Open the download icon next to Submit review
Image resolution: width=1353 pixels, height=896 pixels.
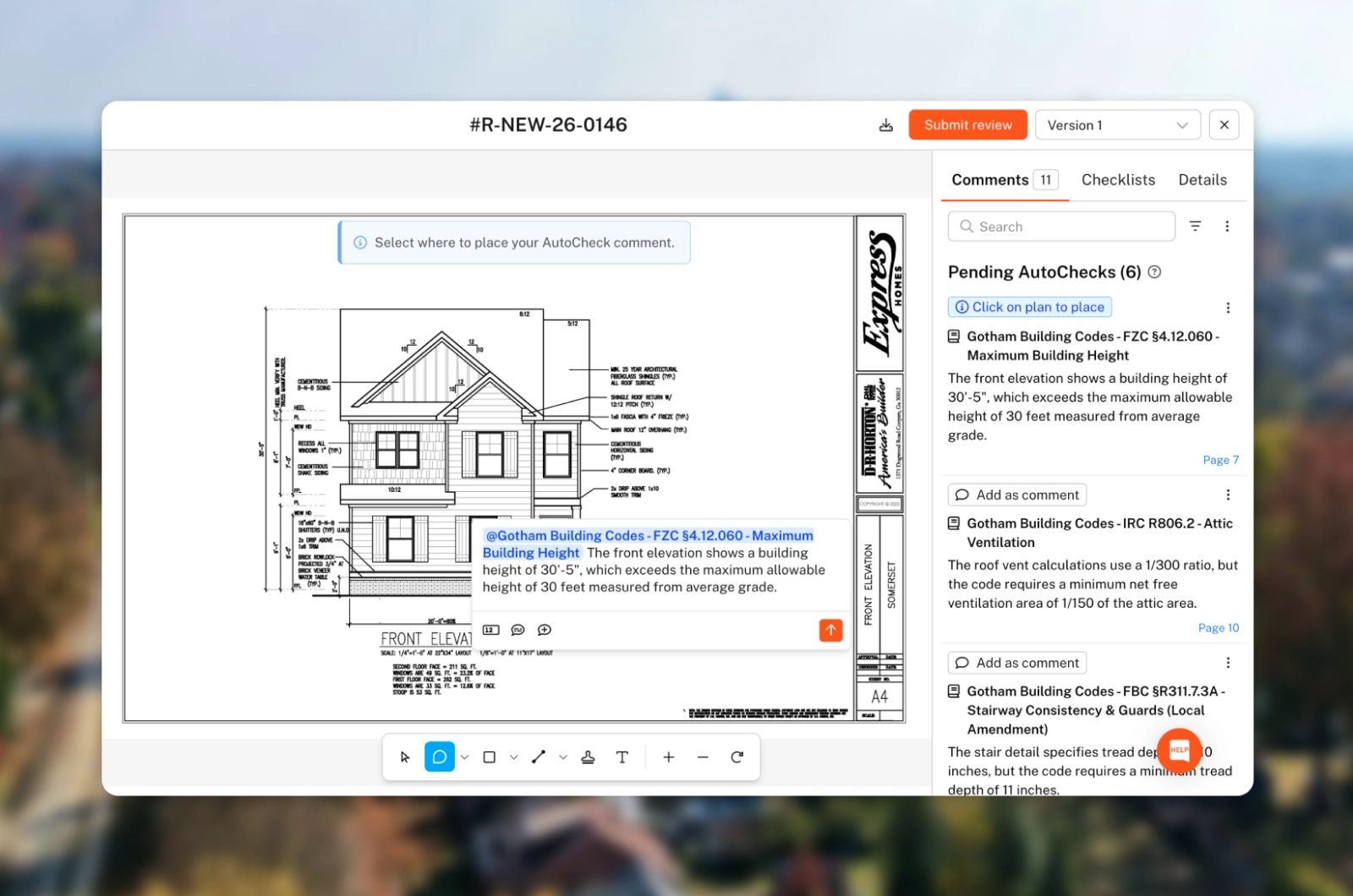[x=885, y=124]
